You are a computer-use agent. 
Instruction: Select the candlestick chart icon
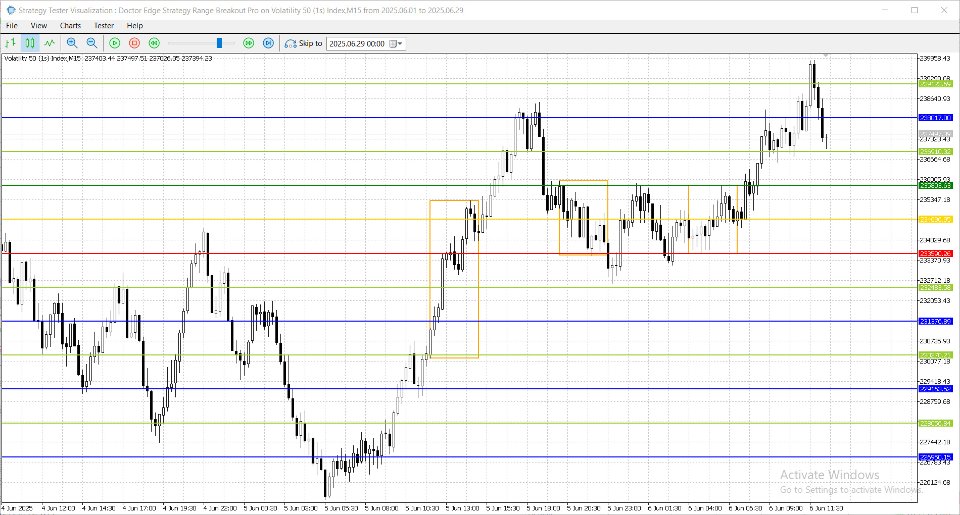29,43
